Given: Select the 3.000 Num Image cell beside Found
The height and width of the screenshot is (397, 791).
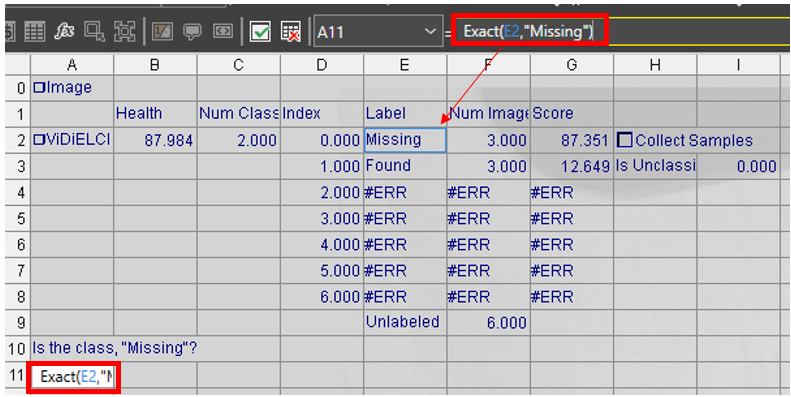Looking at the screenshot, I should [x=488, y=166].
